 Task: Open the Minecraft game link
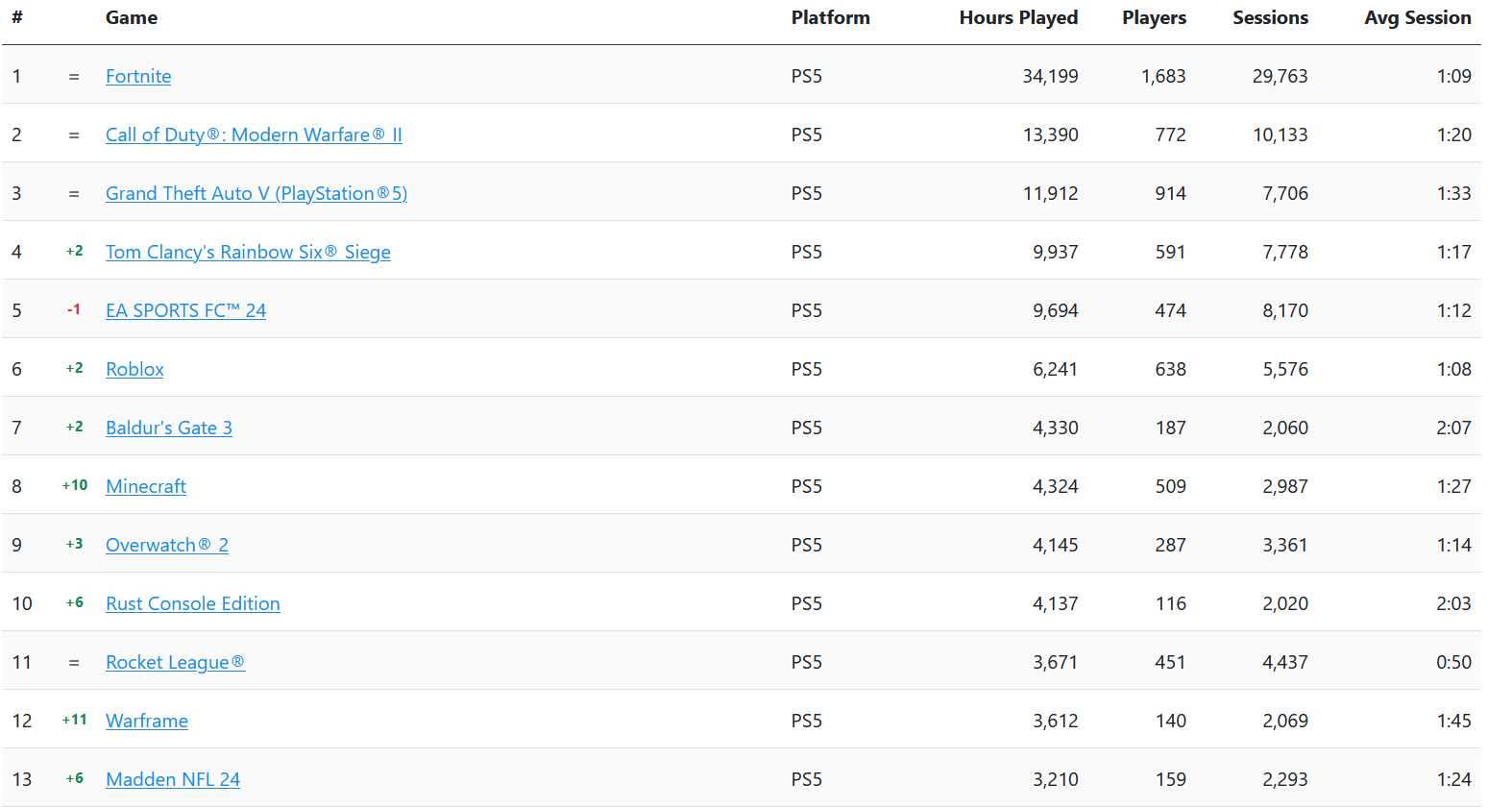(146, 486)
